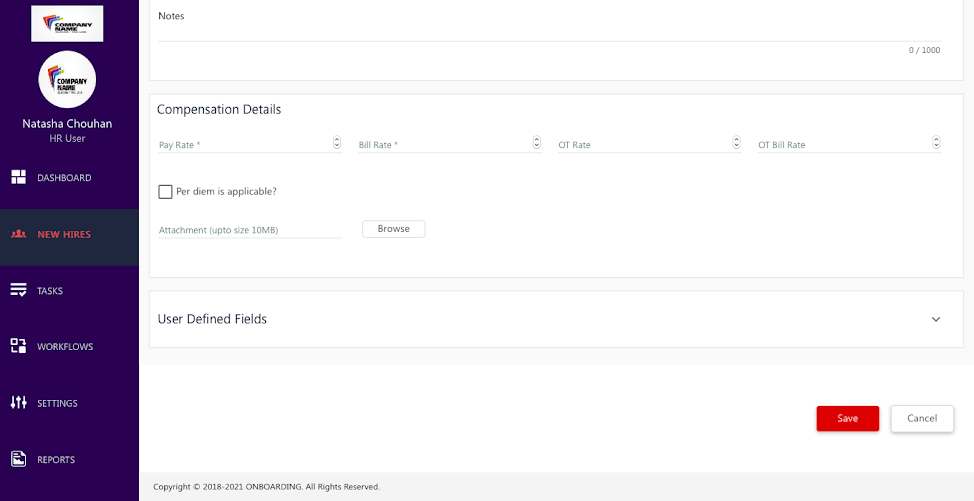Go to TASKS menu label
The width and height of the screenshot is (974, 501).
[x=50, y=291]
